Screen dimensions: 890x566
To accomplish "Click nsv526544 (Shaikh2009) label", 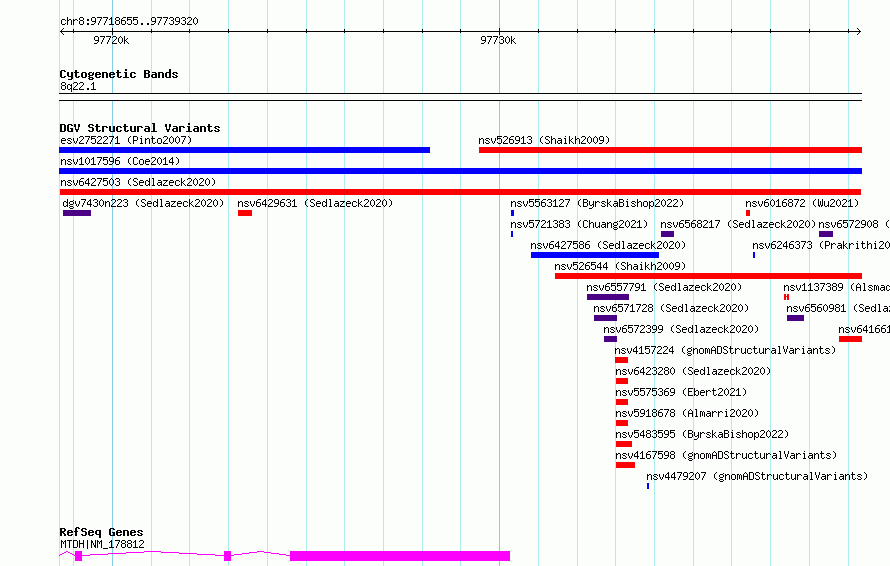I will point(620,266).
